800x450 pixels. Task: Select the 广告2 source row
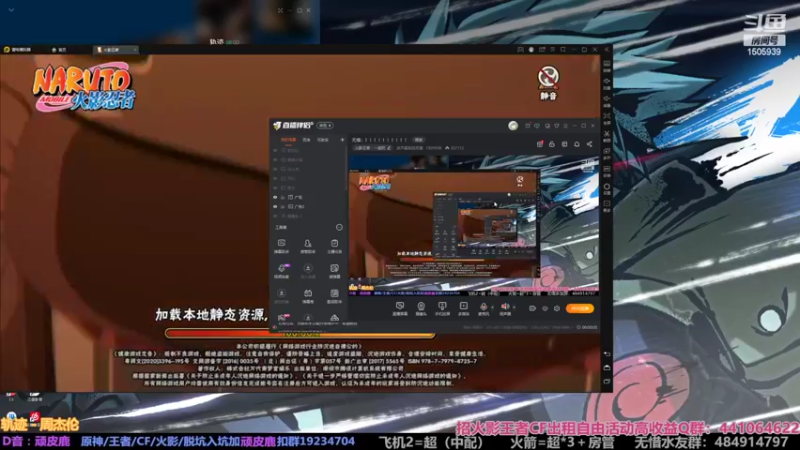point(309,207)
